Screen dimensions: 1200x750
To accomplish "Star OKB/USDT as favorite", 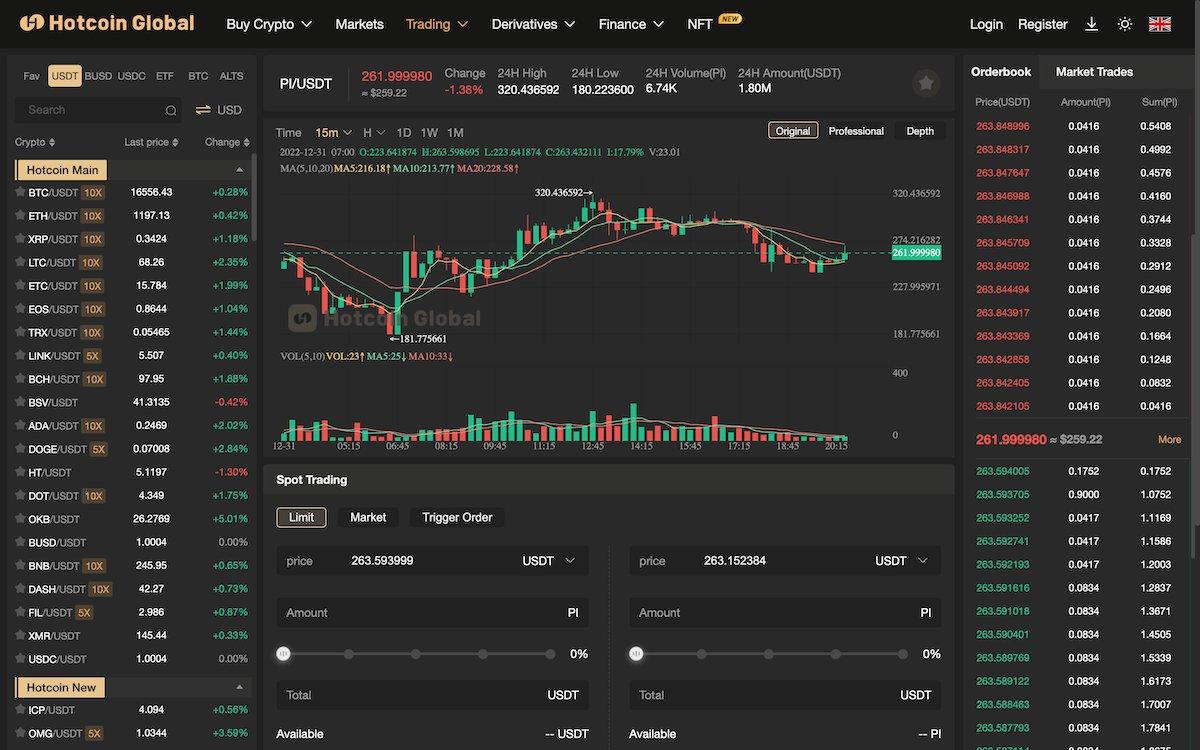I will pos(19,519).
